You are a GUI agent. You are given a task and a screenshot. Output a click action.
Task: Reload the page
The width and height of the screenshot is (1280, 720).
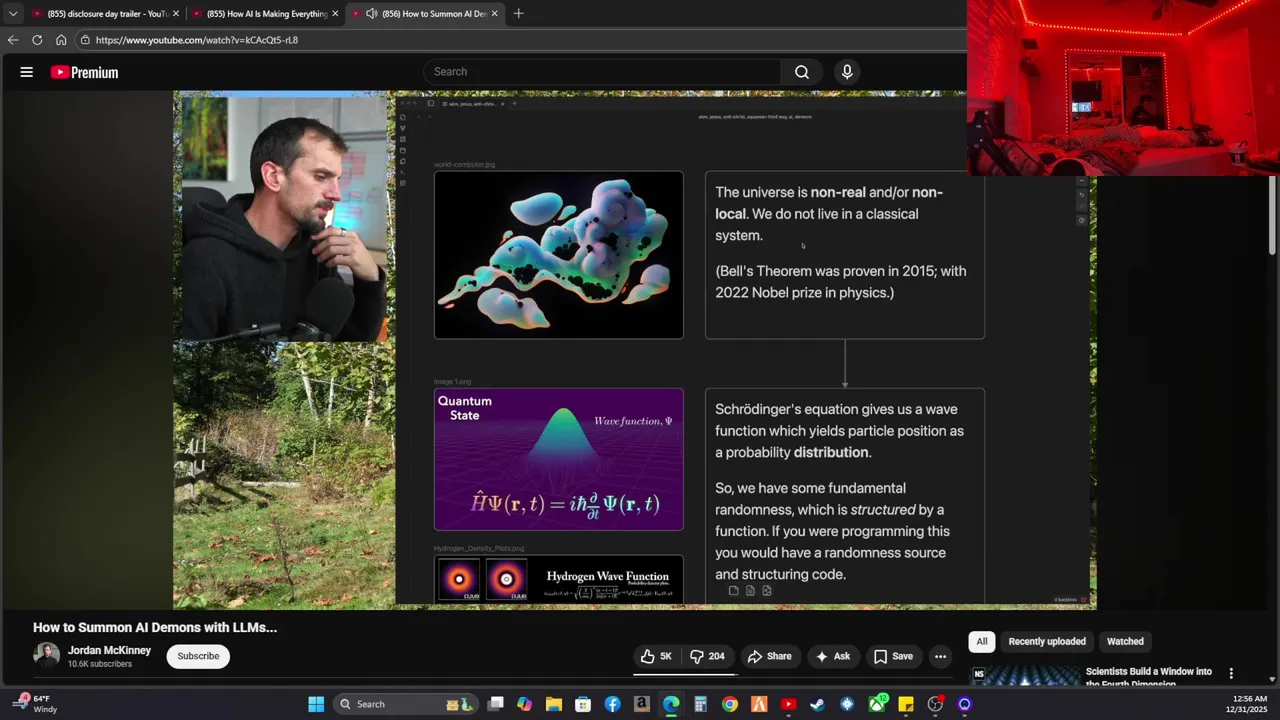[x=37, y=40]
